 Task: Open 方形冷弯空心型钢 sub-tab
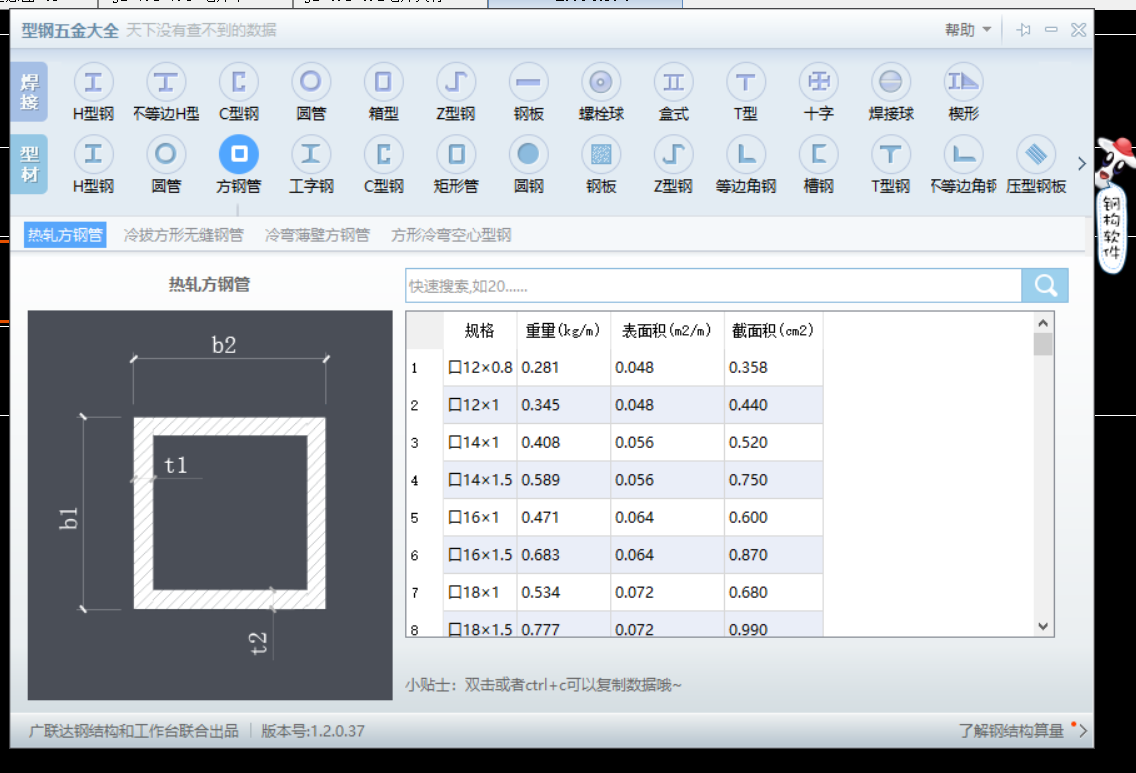451,235
